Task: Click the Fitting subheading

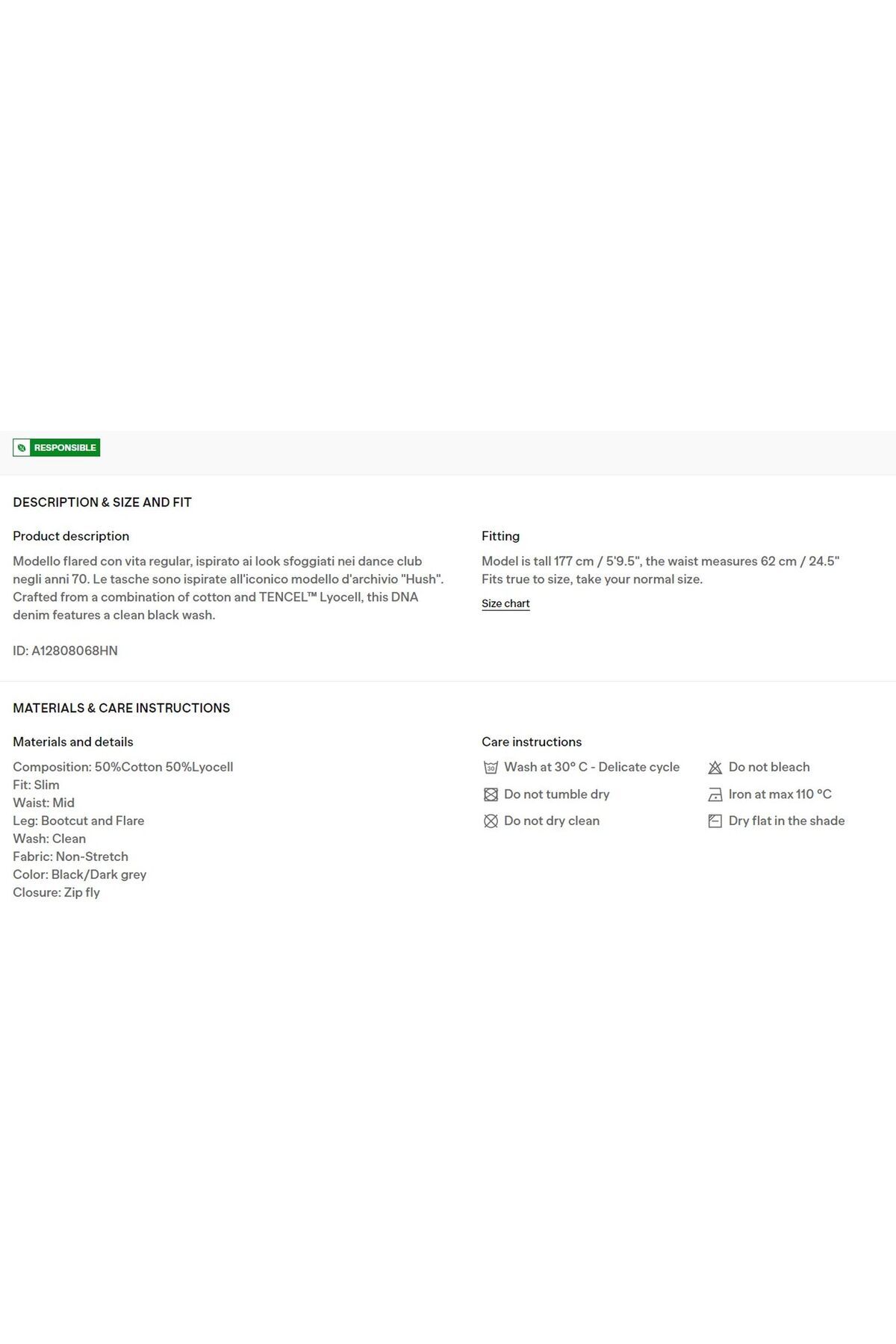Action: coord(500,536)
